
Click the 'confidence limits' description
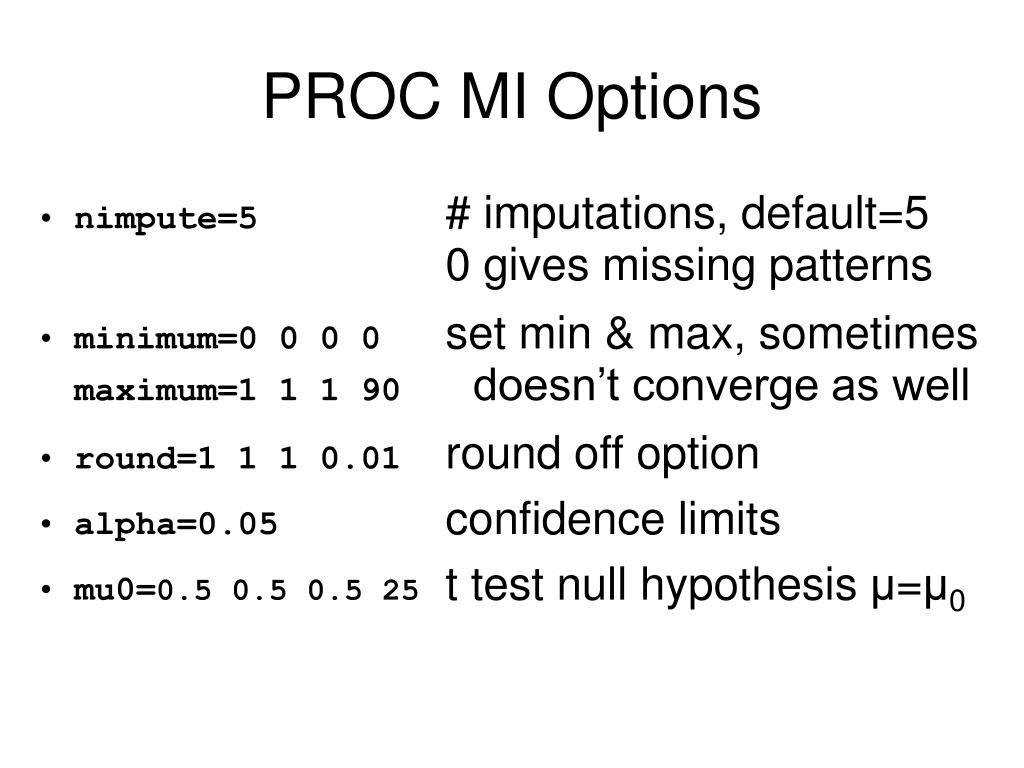coord(613,520)
